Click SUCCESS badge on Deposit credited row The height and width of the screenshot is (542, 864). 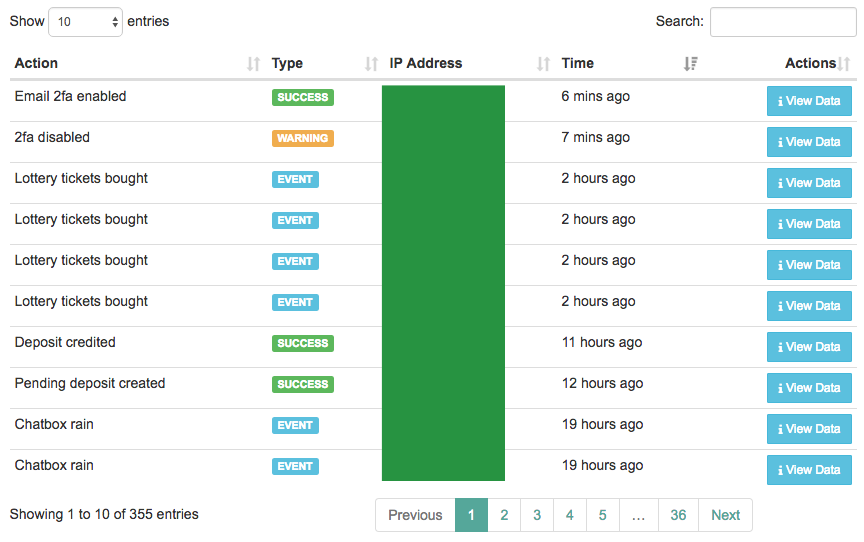pos(303,343)
